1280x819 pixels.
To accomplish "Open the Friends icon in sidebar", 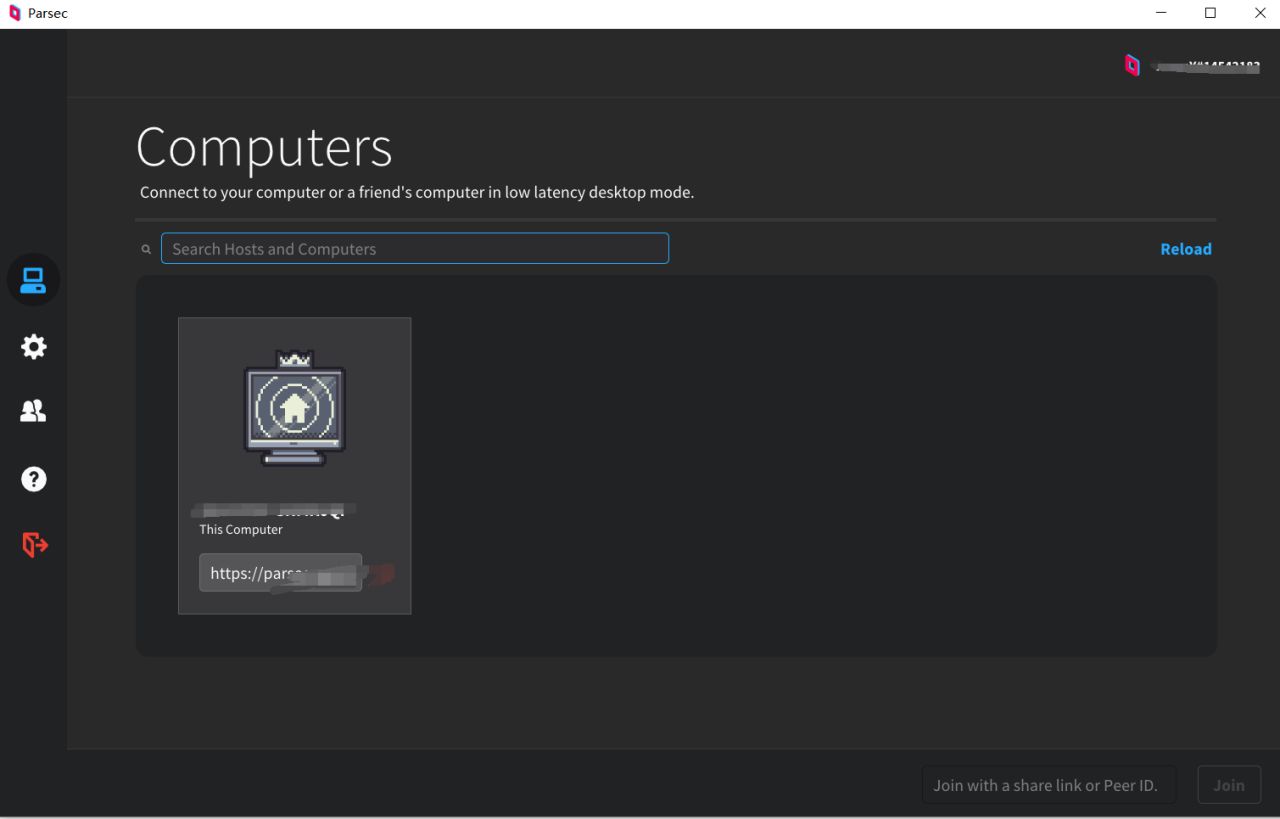I will click(33, 411).
